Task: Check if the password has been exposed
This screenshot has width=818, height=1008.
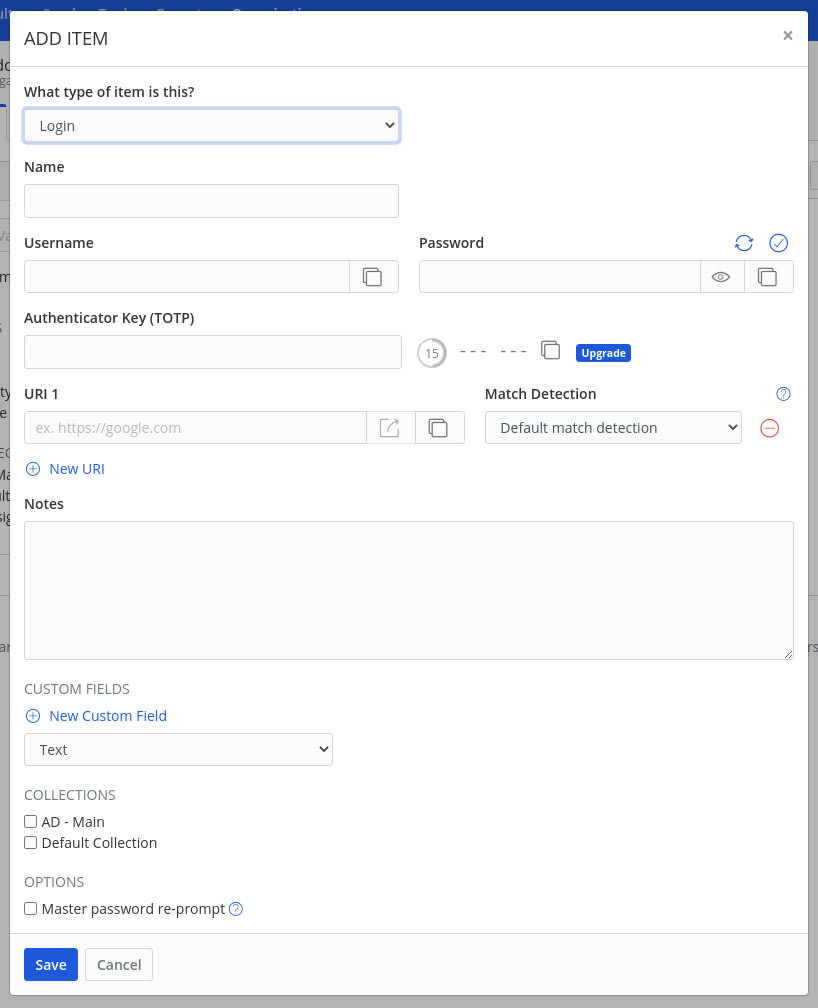Action: pyautogui.click(x=778, y=243)
